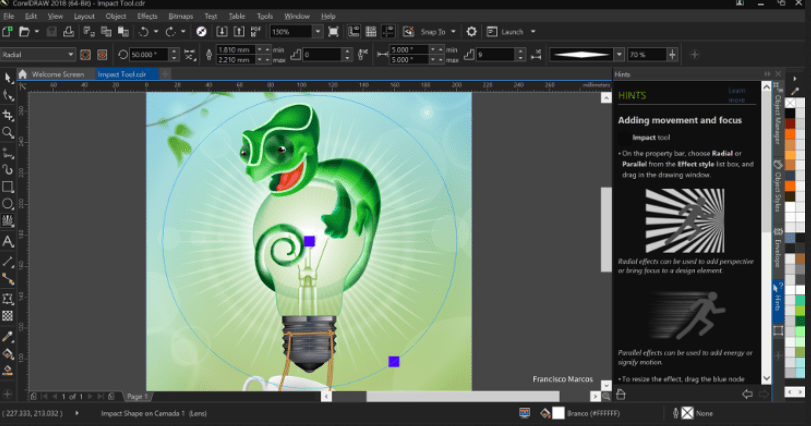Open the Effects menu
The height and width of the screenshot is (426, 811).
[x=147, y=16]
